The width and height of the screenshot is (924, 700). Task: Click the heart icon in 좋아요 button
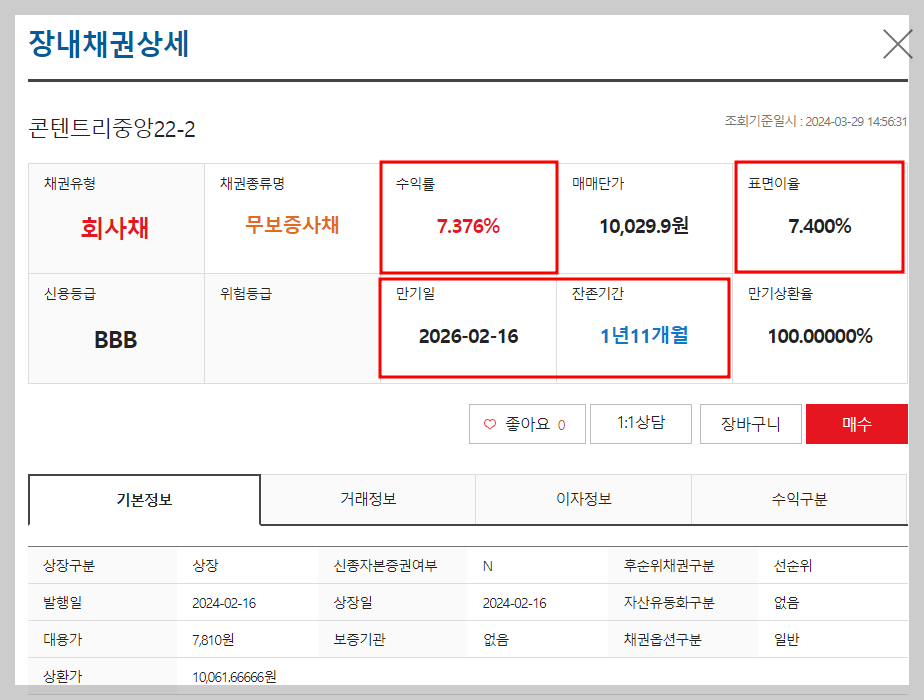coord(490,424)
